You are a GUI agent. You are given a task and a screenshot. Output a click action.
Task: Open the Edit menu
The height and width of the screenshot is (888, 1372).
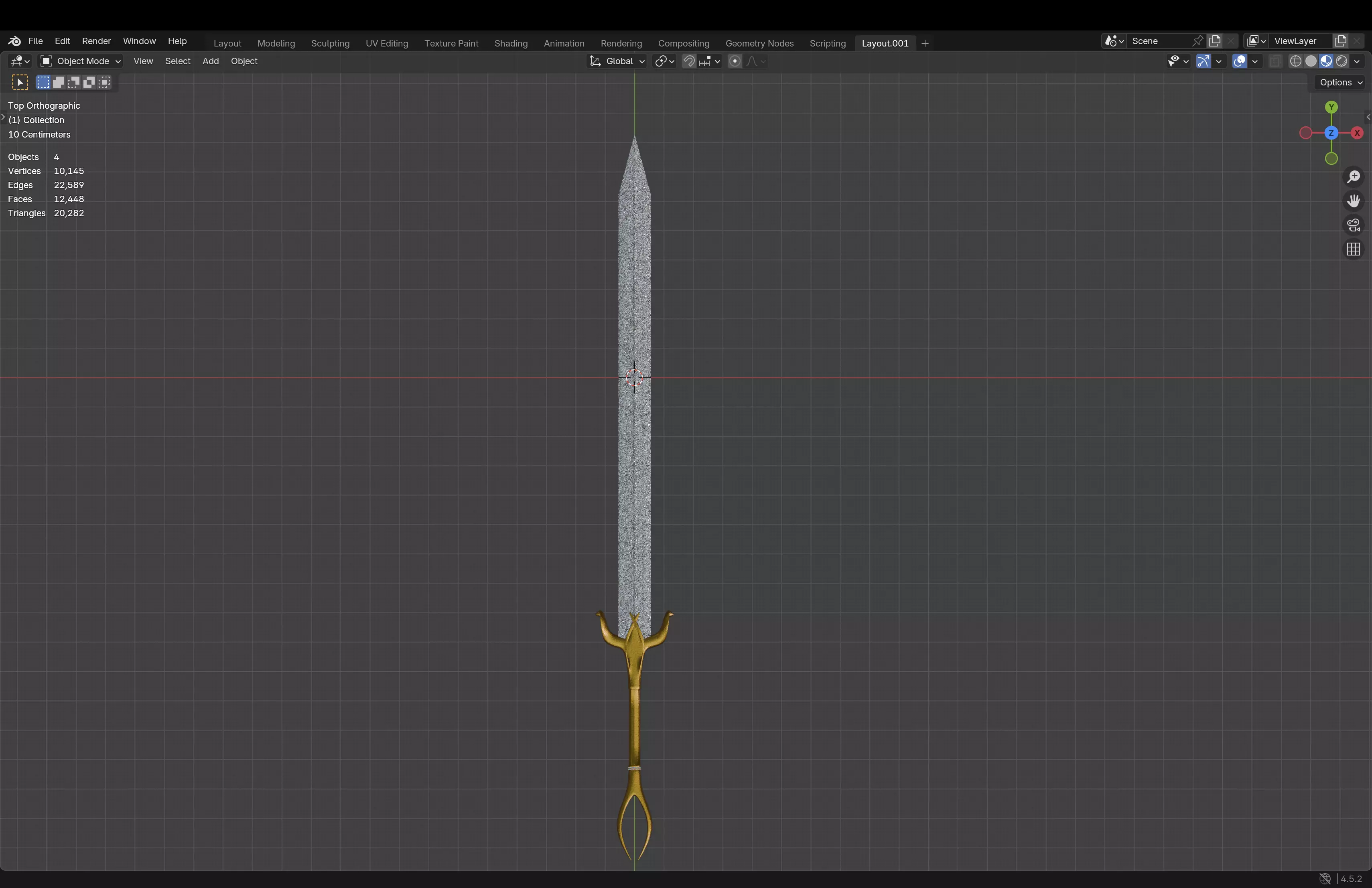(62, 41)
